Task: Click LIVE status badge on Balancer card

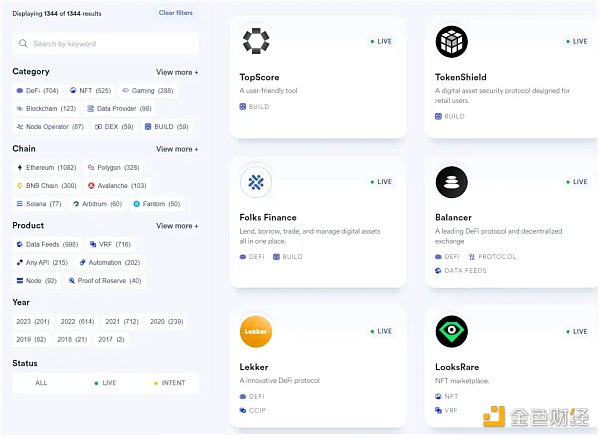Action: pyautogui.click(x=577, y=182)
